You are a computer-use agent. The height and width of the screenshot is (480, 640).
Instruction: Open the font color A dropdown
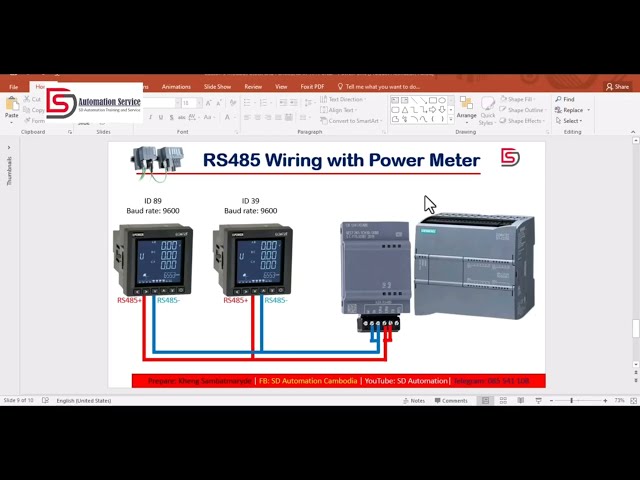click(x=229, y=118)
